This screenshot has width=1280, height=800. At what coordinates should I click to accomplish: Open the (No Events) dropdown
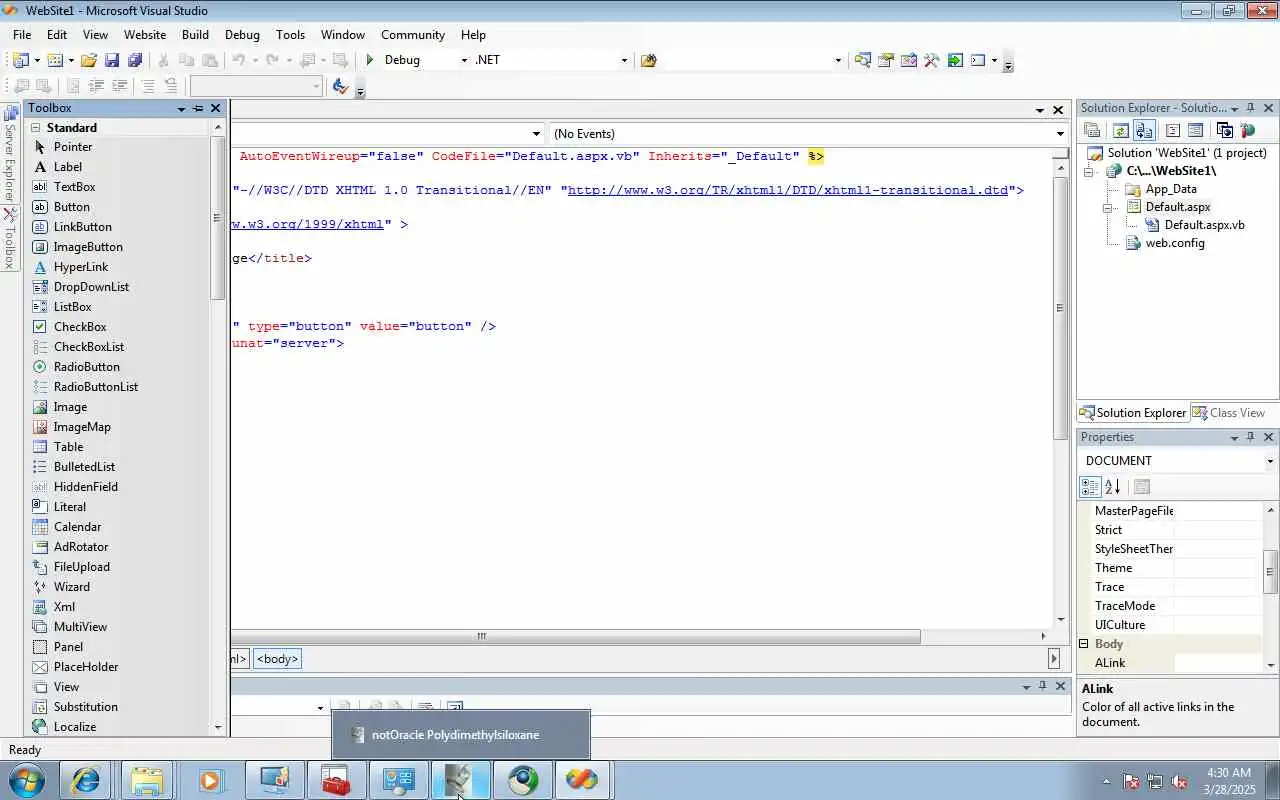pos(1060,133)
